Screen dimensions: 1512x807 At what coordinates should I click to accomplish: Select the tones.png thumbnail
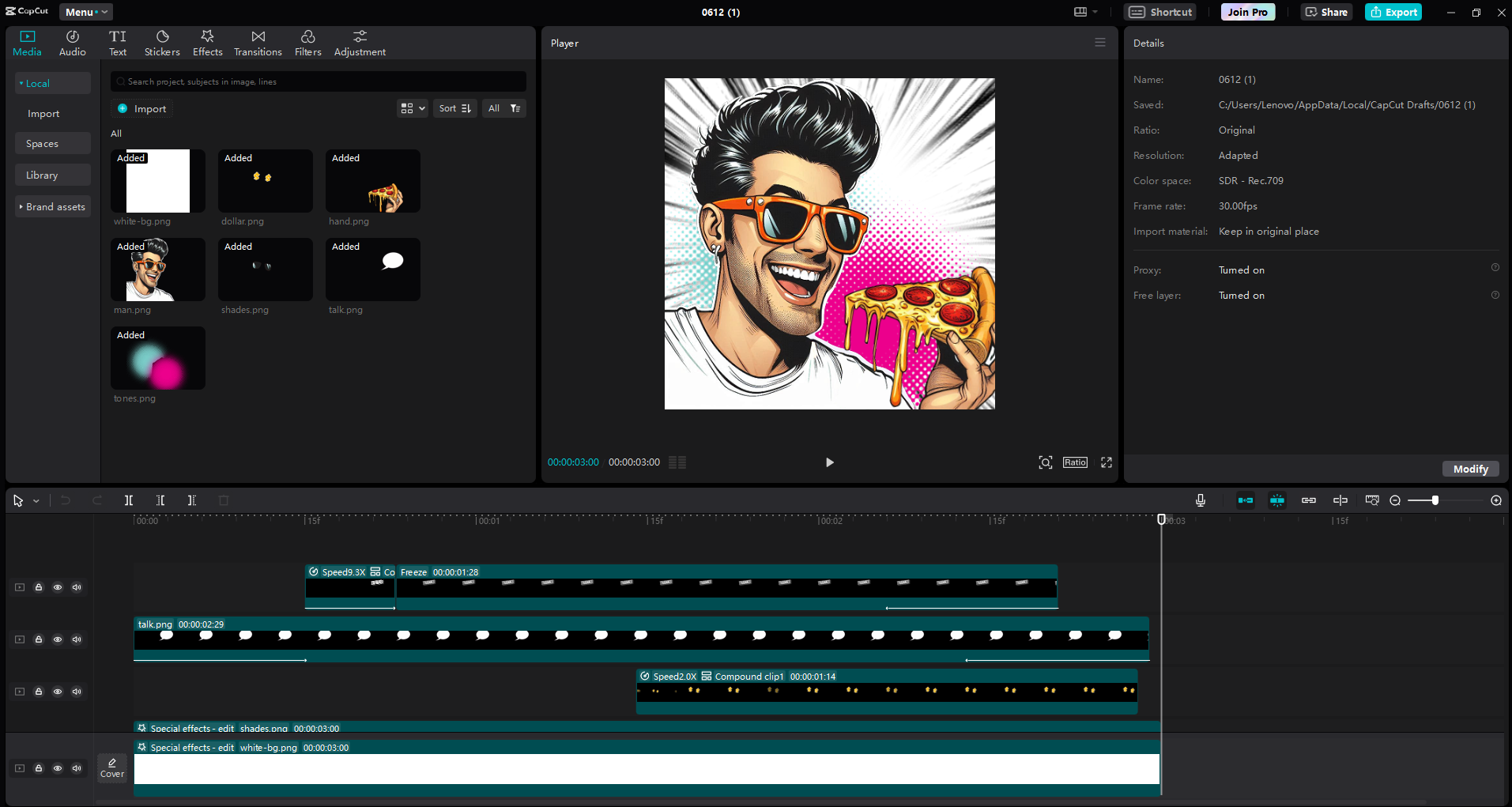[158, 358]
